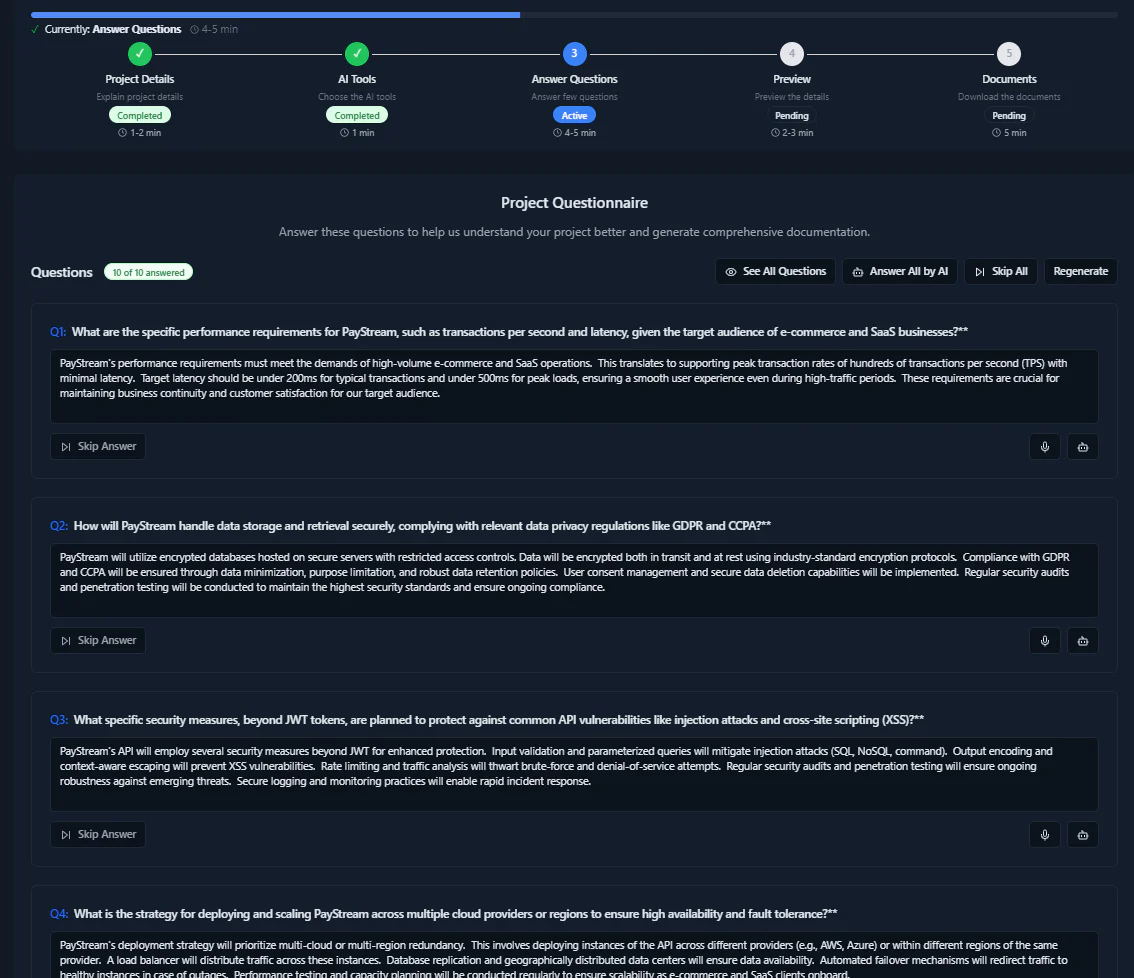Click the blue circle 3 for Answer Questions
Screen dimensions: 1134x978
click(574, 53)
